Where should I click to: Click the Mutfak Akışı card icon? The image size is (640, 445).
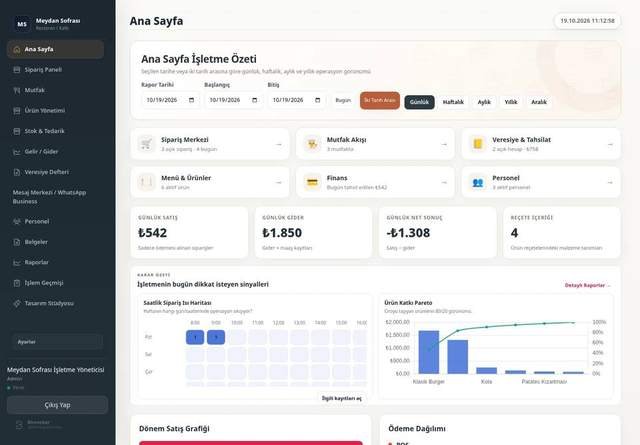click(x=312, y=144)
